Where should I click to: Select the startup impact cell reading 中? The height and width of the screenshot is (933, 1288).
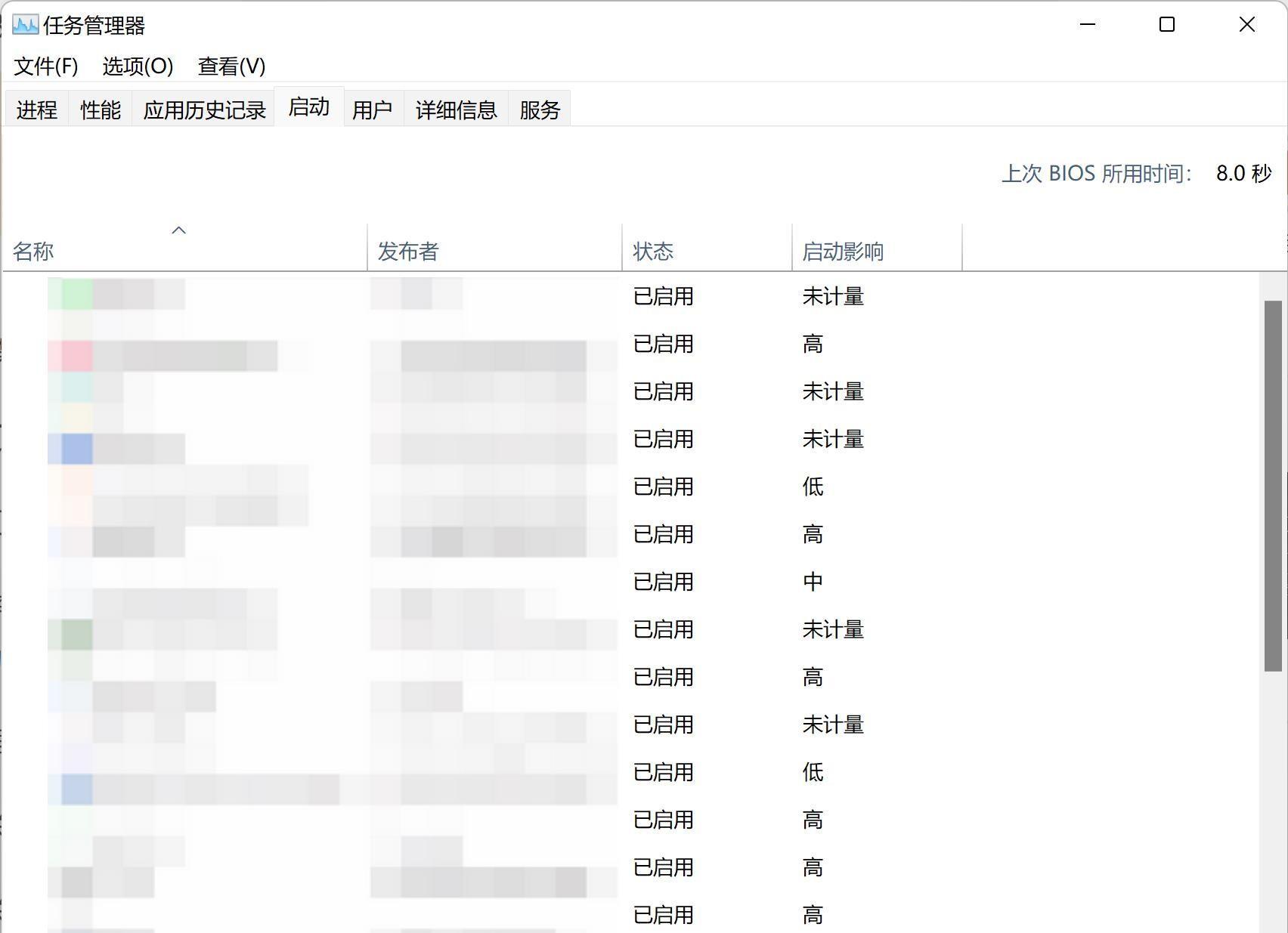point(813,582)
